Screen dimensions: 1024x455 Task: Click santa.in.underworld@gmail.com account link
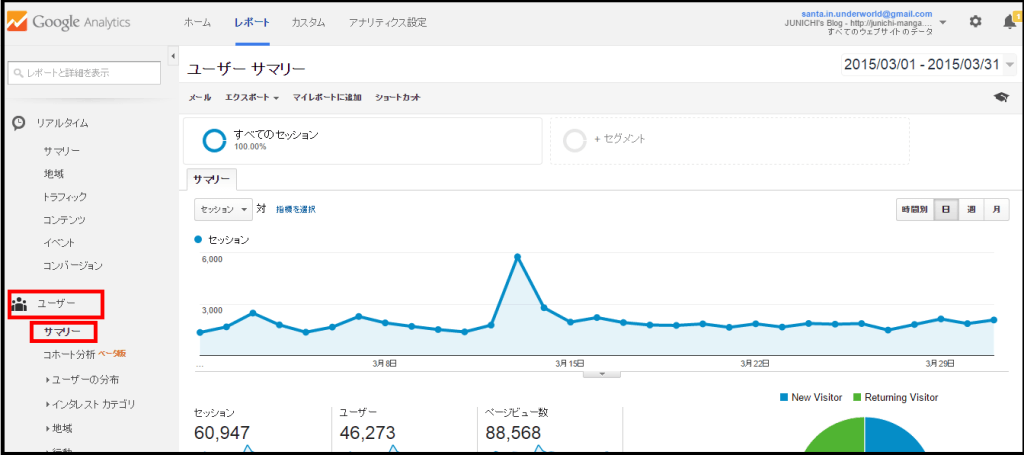[x=867, y=13]
